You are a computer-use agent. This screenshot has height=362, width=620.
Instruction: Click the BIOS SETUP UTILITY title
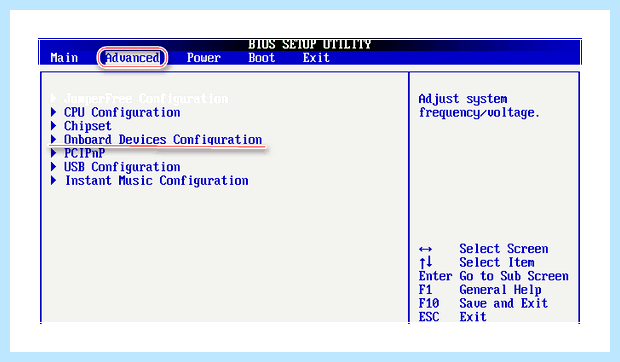click(310, 44)
